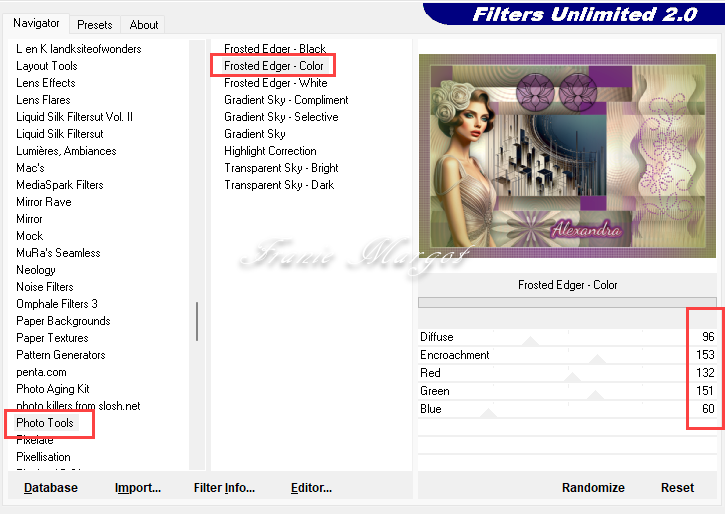
Task: Select the Mock category
Action: click(30, 236)
